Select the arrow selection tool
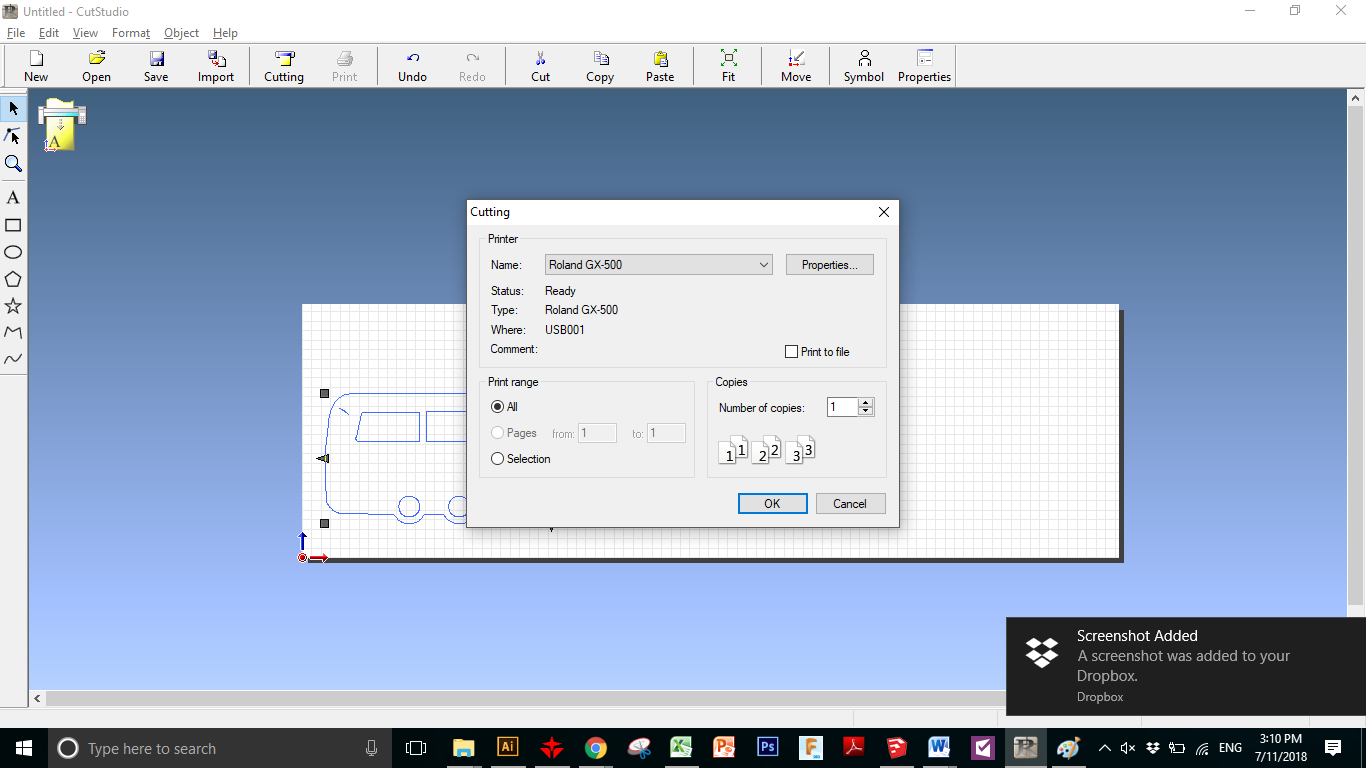1366x768 pixels. [x=13, y=108]
